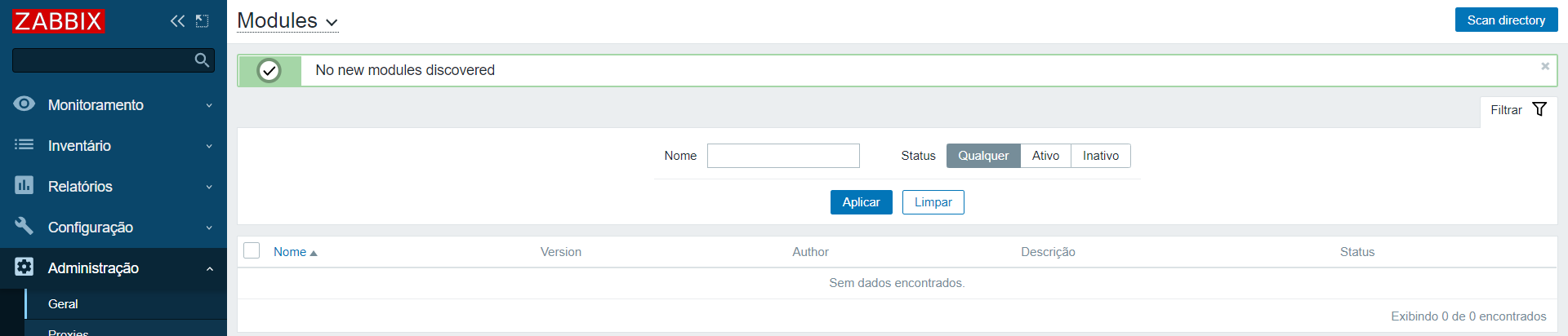Choose the Qualquer status option
Image resolution: width=1568 pixels, height=336 pixels.
(983, 156)
